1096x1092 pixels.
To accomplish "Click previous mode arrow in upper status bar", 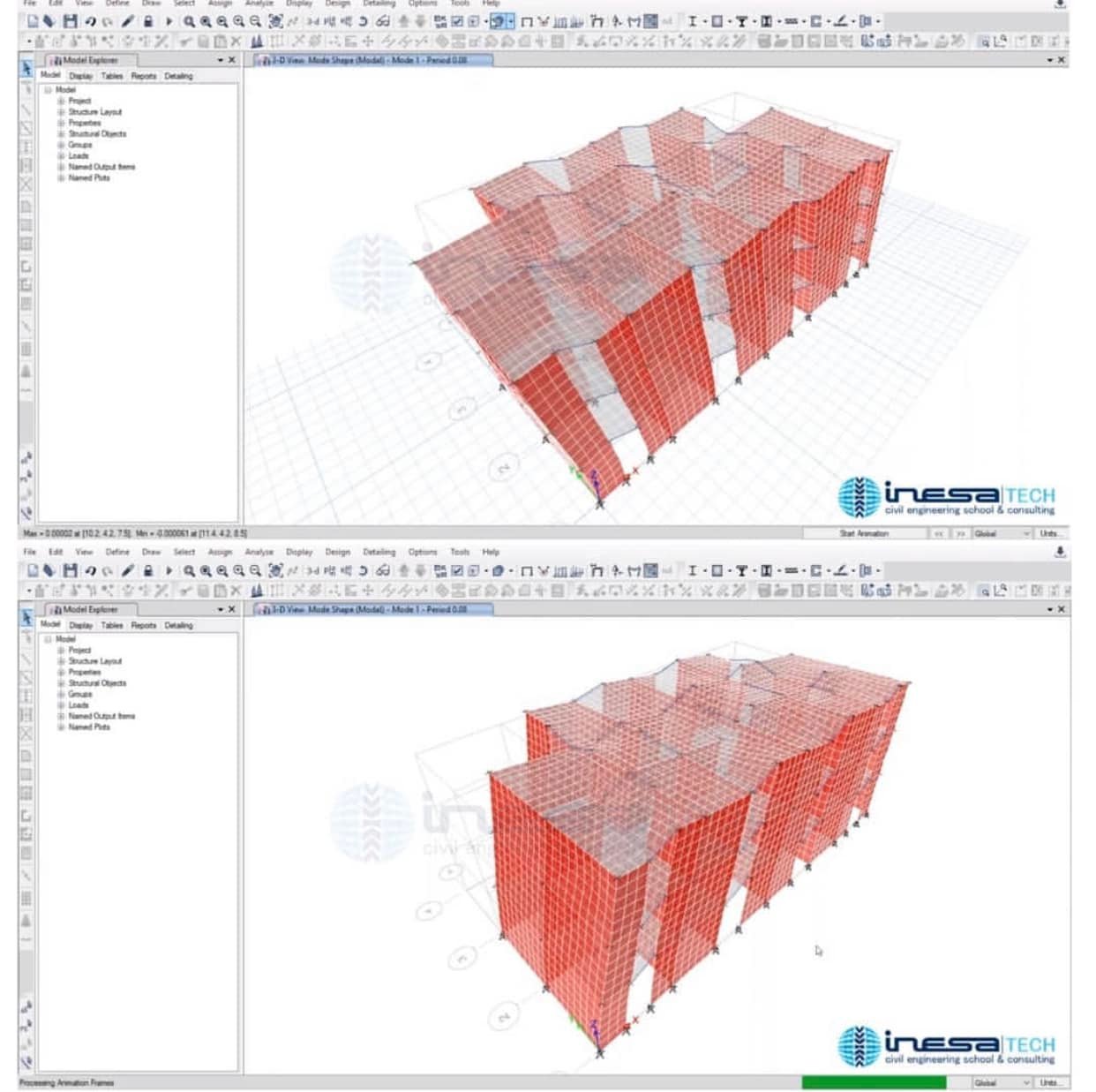I will (x=939, y=533).
